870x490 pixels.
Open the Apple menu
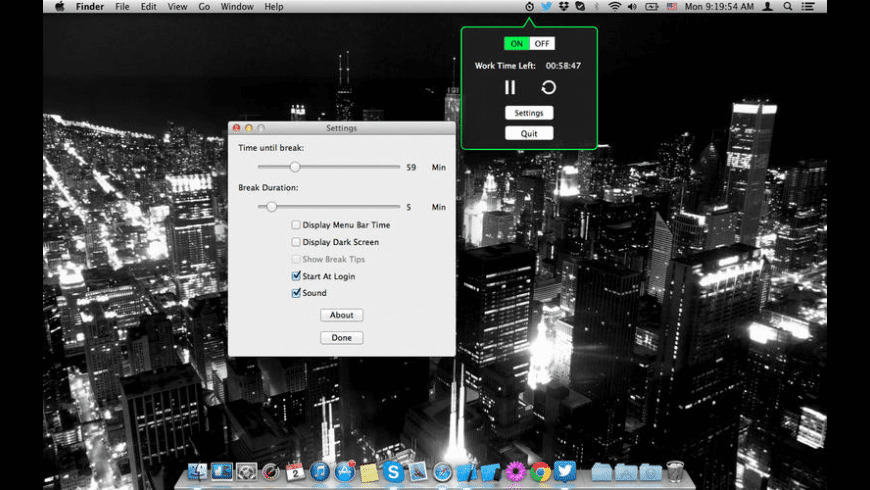pos(60,7)
